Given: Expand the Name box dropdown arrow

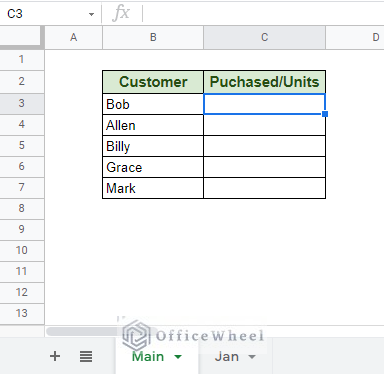Looking at the screenshot, I should pos(91,14).
